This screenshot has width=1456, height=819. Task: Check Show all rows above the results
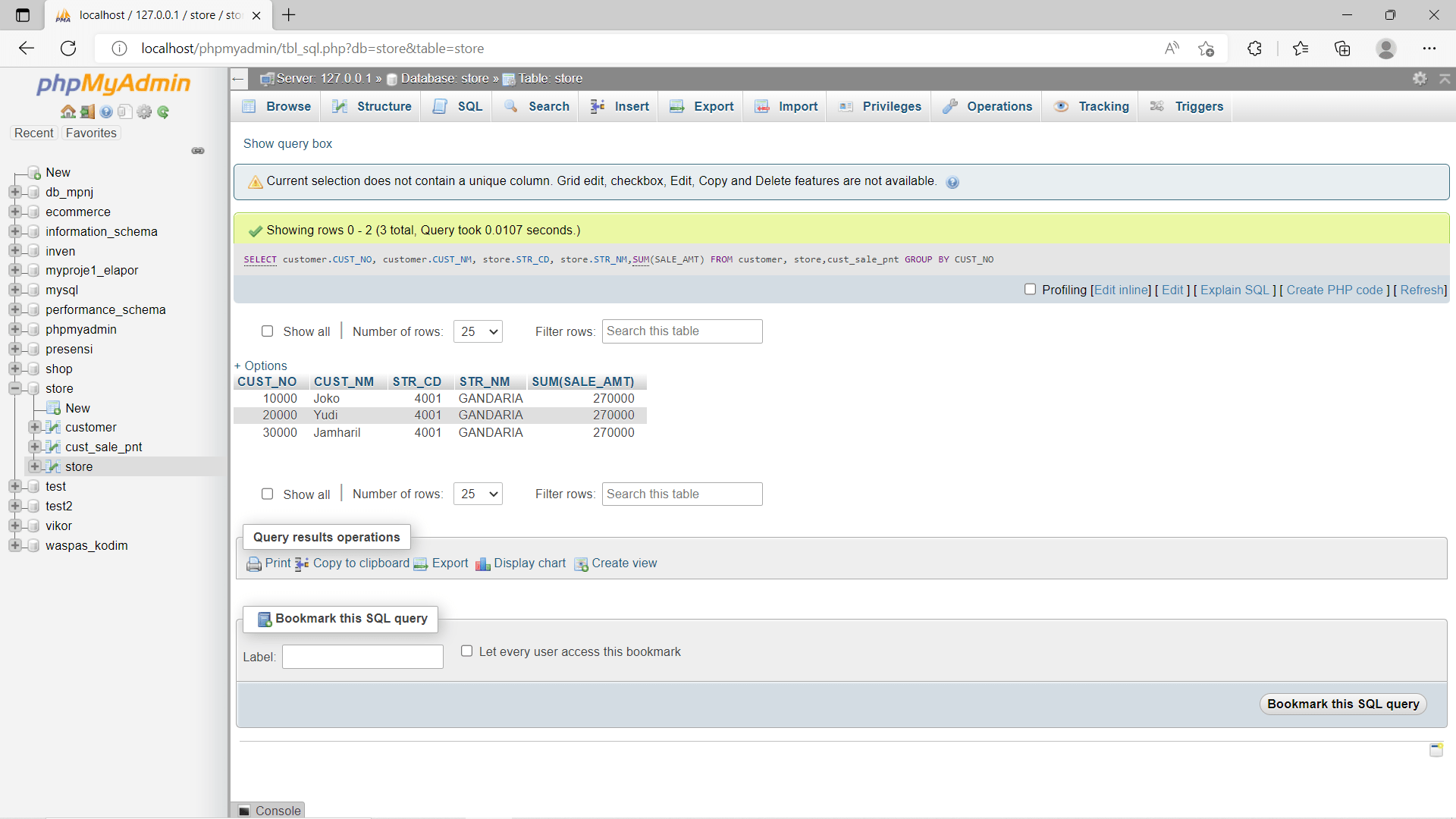pos(268,331)
